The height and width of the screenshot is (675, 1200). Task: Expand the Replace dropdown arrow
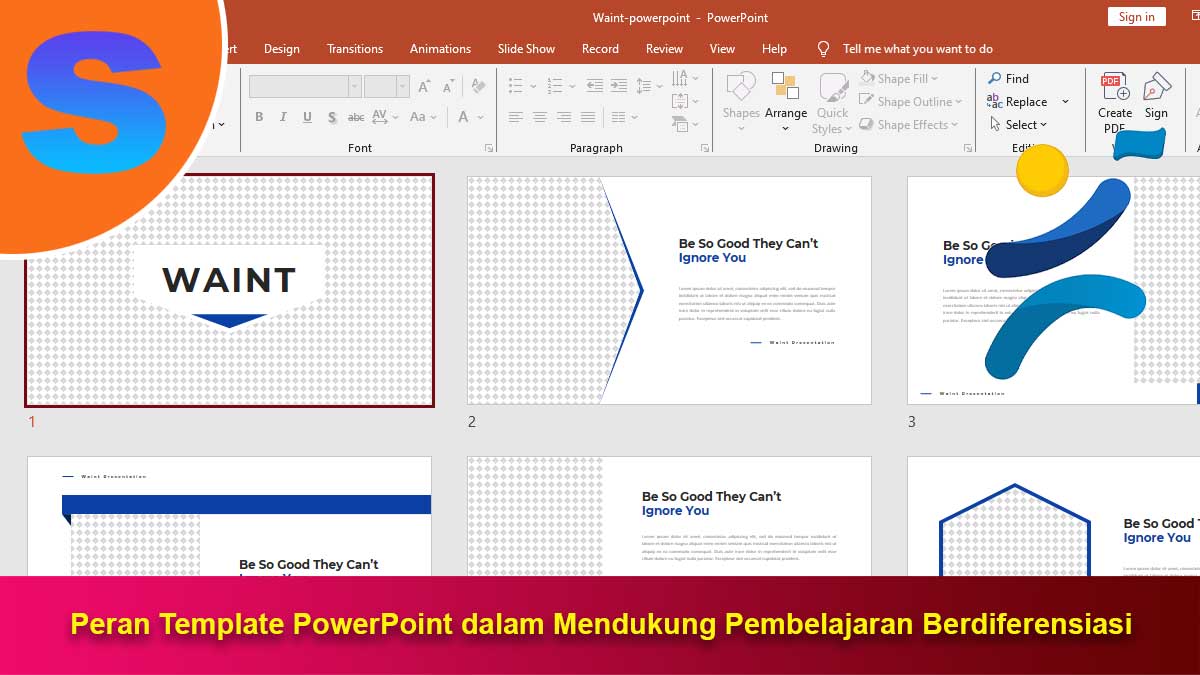[x=1065, y=101]
